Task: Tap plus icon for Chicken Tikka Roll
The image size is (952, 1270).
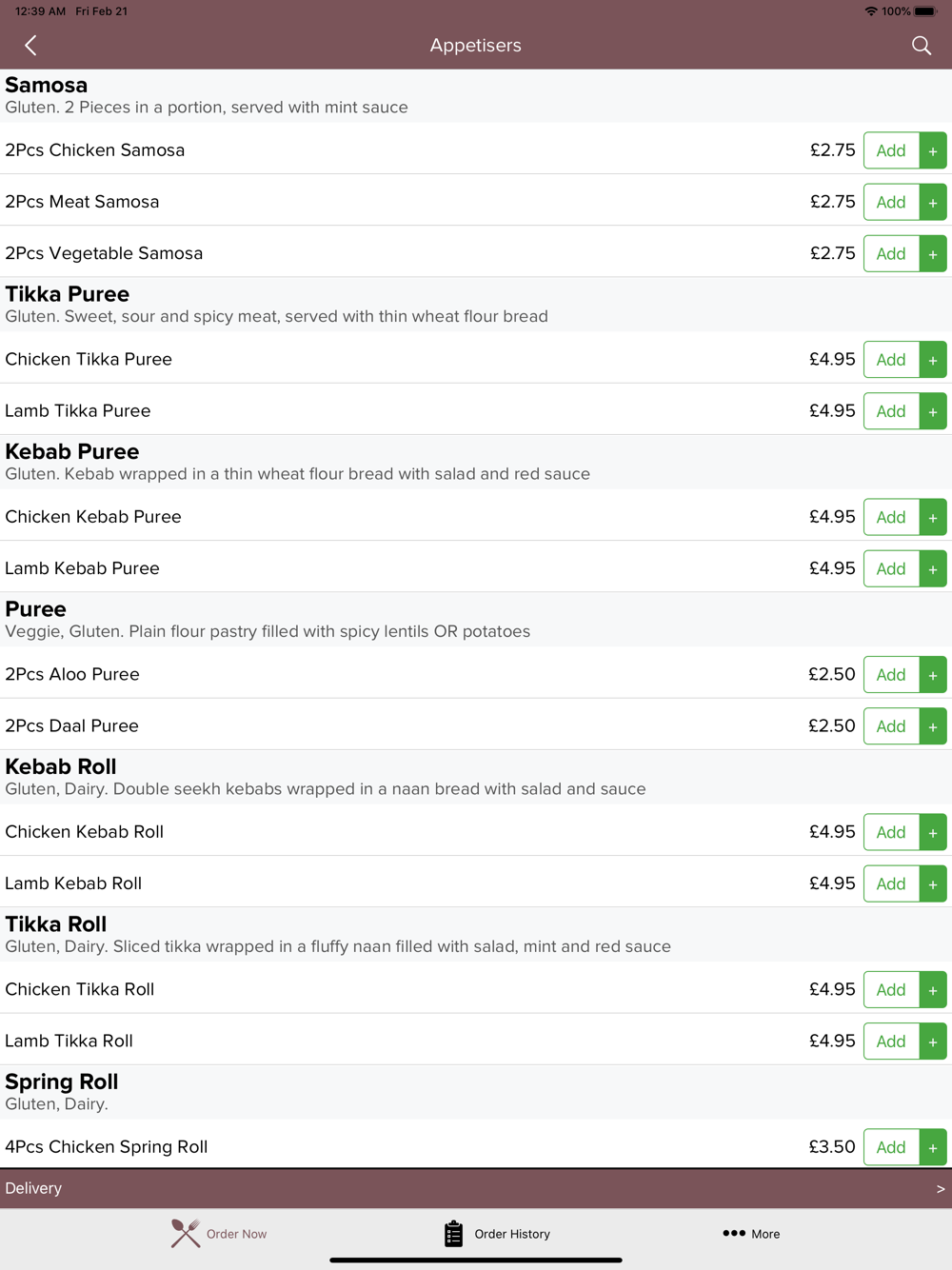Action: click(933, 990)
